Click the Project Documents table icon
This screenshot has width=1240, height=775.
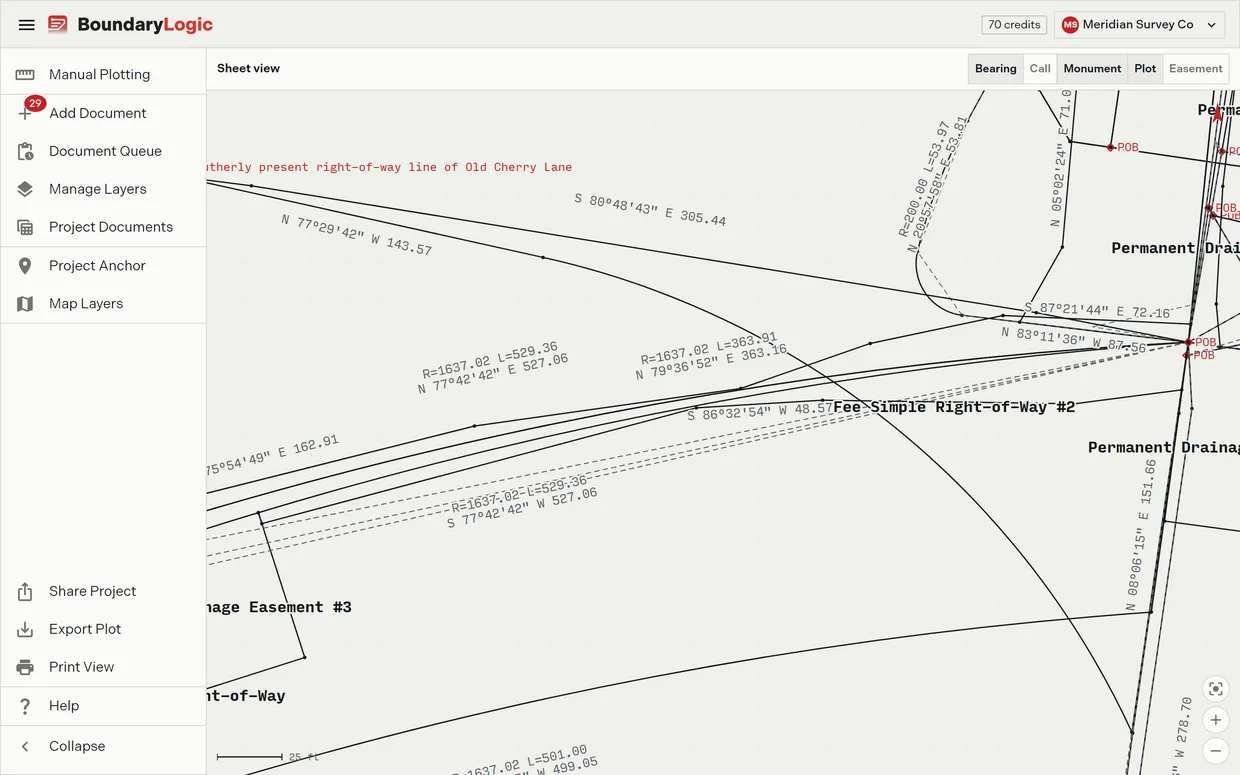(25, 227)
